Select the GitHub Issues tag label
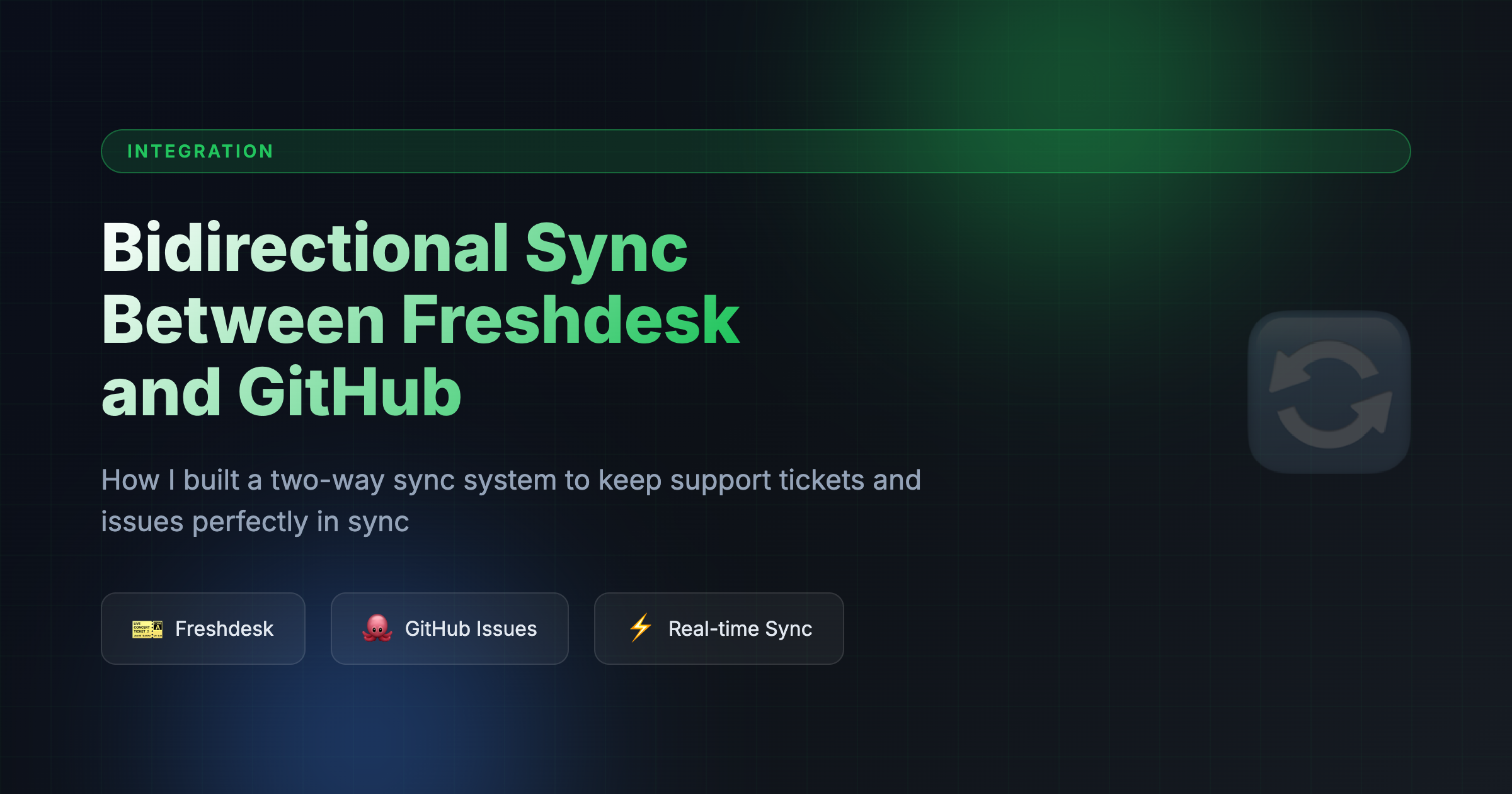This screenshot has height=794, width=1512. (471, 629)
